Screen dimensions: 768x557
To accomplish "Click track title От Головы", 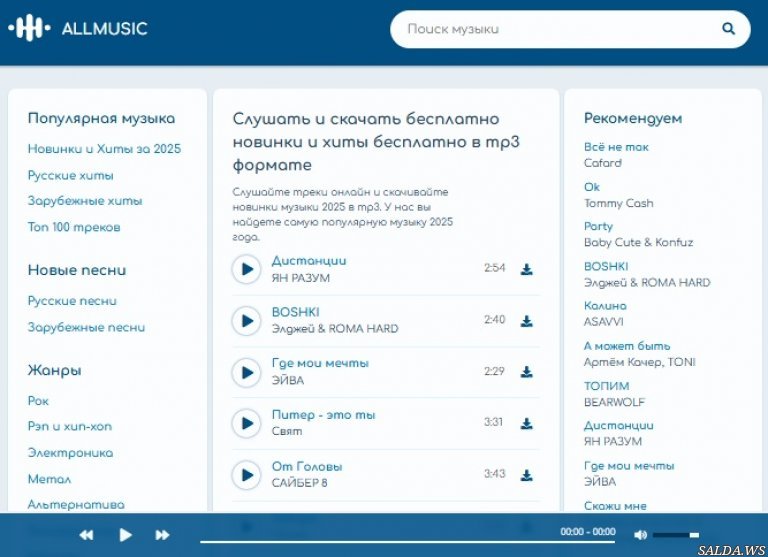I will tap(307, 466).
